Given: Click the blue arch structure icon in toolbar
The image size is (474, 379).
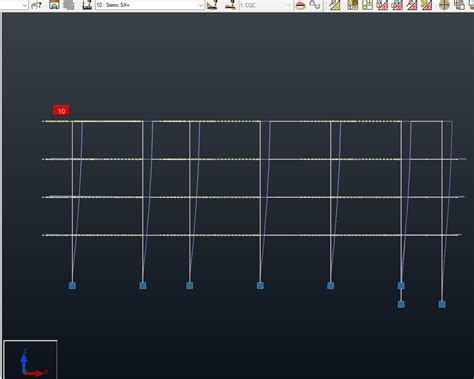Looking at the screenshot, I should 54,5.
